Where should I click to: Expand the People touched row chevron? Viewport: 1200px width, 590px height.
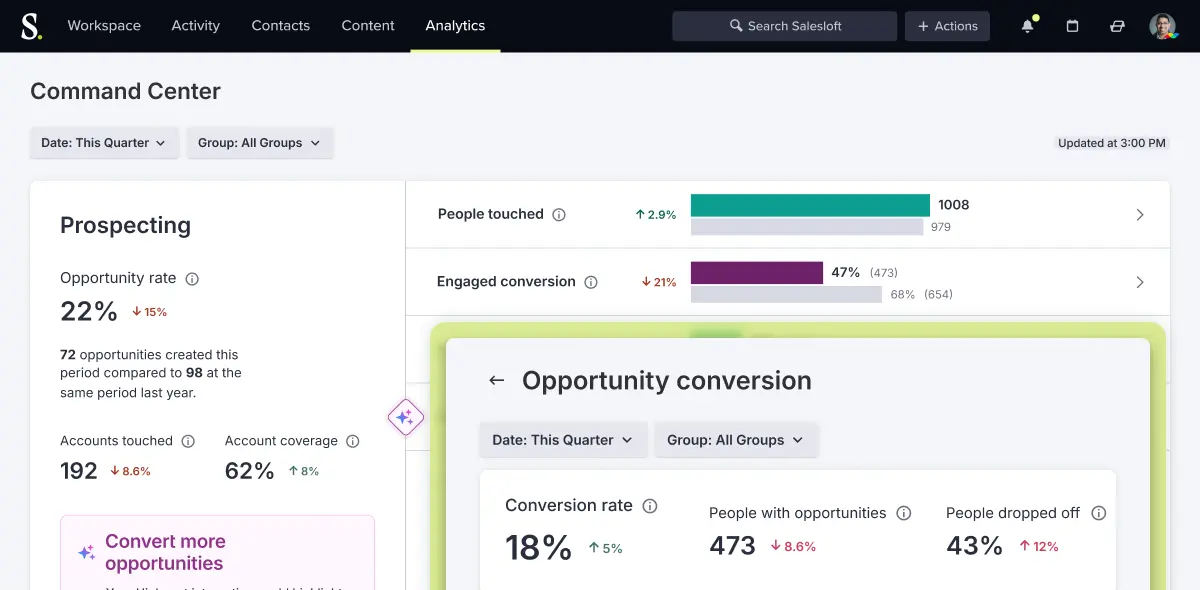point(1140,215)
